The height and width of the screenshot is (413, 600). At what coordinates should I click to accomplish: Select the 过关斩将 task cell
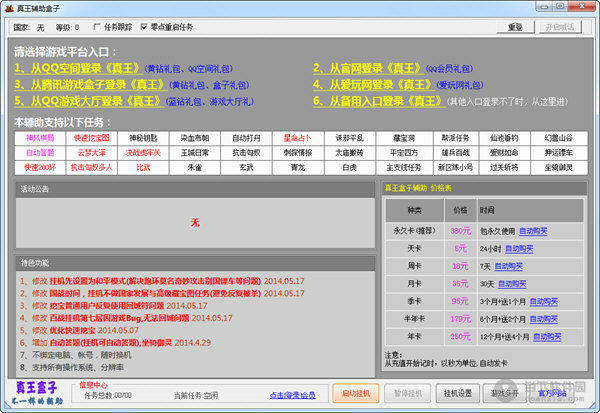tap(504, 168)
